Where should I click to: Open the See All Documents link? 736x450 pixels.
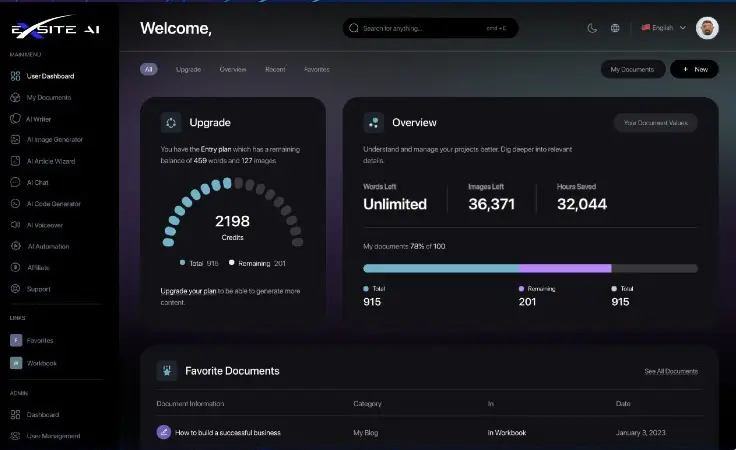coord(671,371)
